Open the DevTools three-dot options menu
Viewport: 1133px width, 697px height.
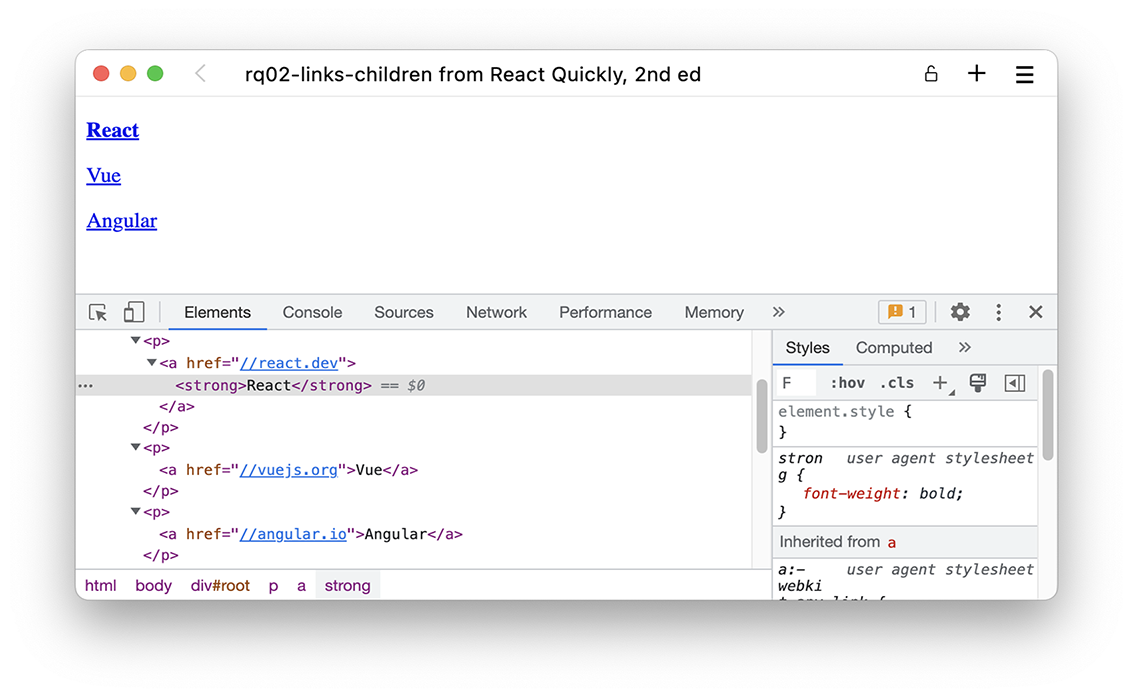998,312
